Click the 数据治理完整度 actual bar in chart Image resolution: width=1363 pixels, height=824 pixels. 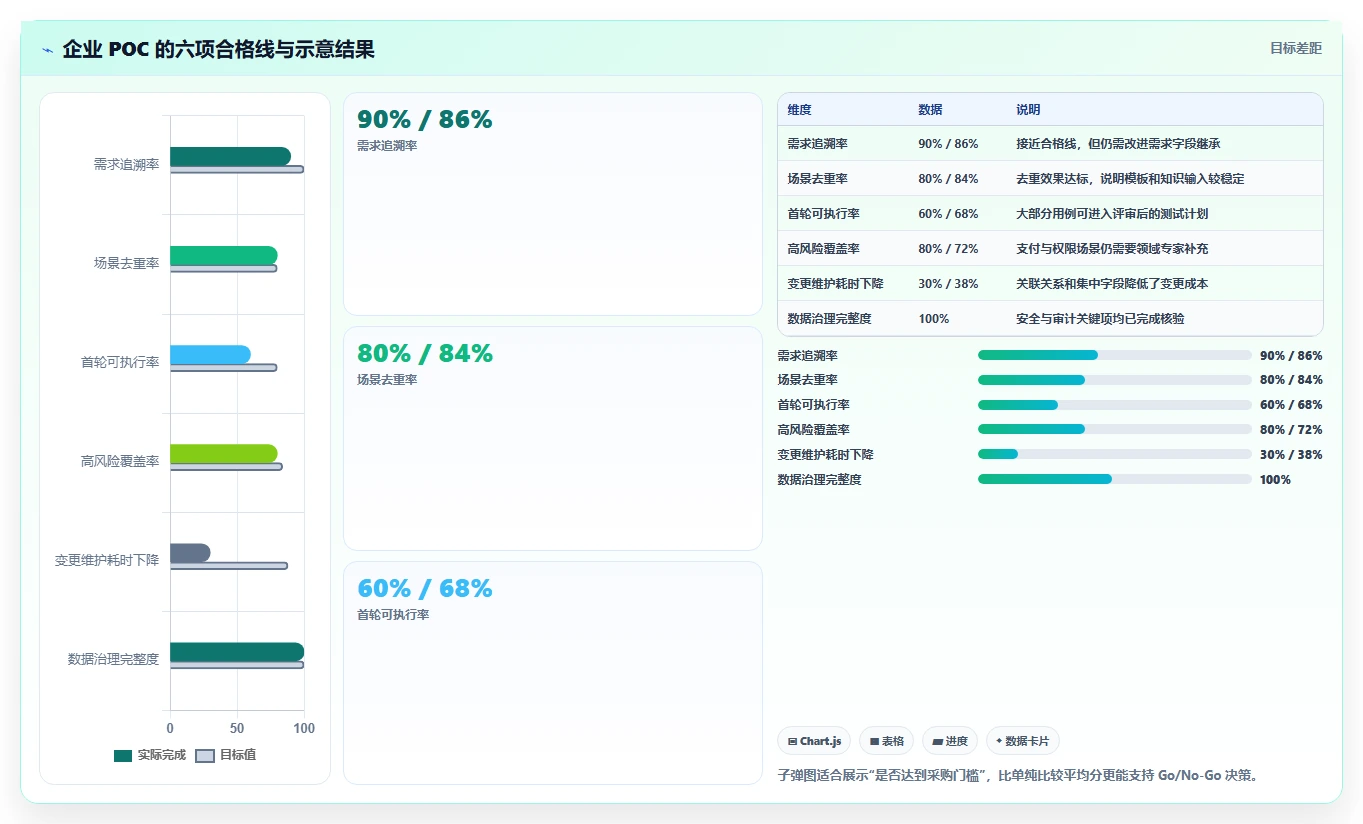tap(237, 652)
